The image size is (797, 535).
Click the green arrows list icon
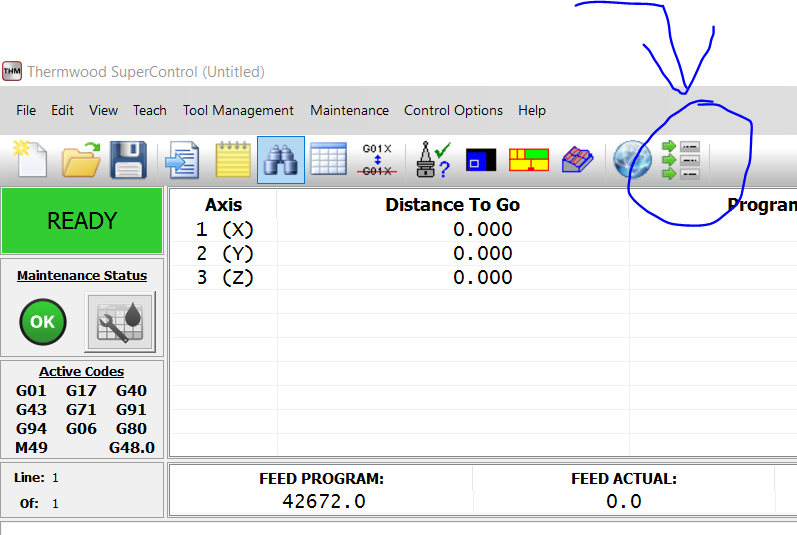(x=681, y=160)
